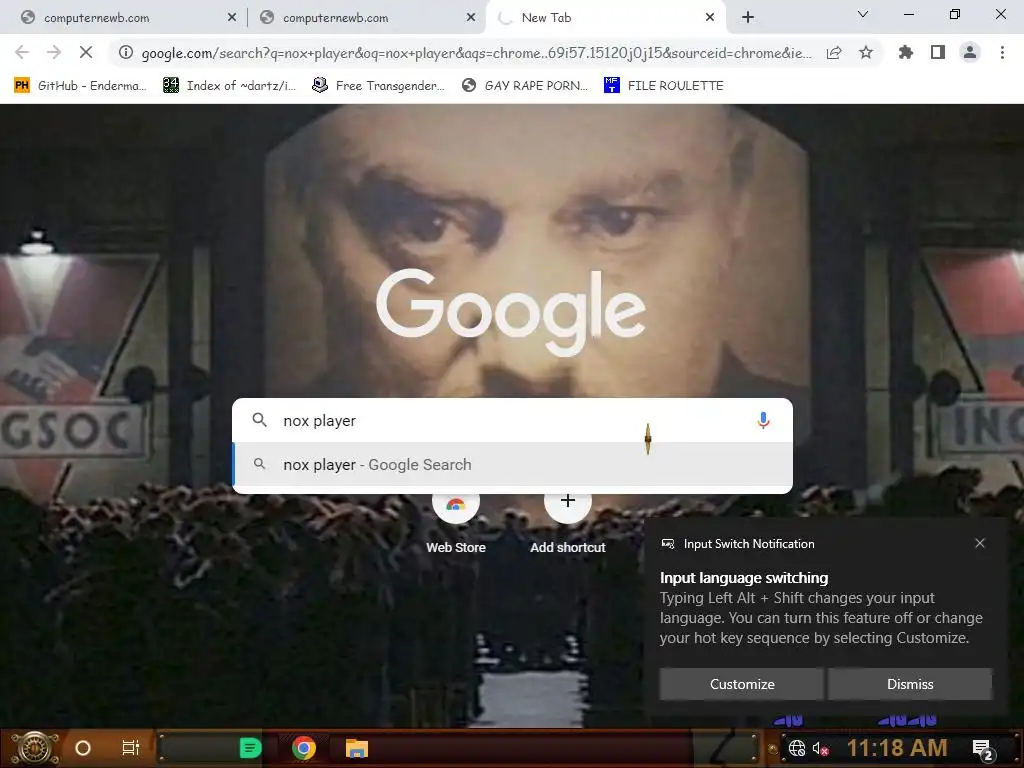This screenshot has height=768, width=1024.
Task: Close the New Tab tab
Action: (710, 18)
